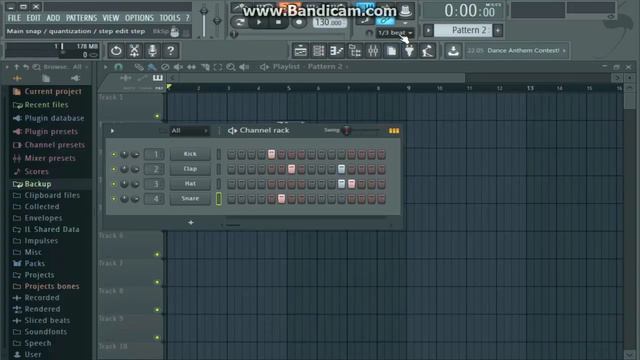Click the arrow left of Pattern 2
The image size is (640, 360).
(x=428, y=30)
